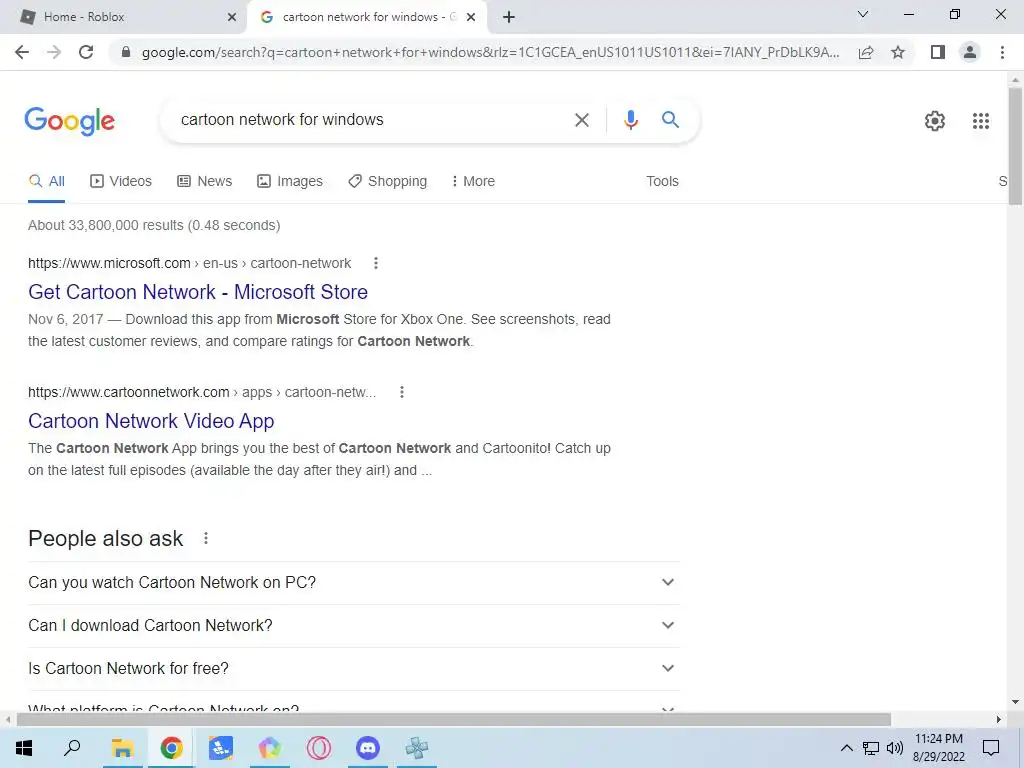Open Google settings gear icon
Image resolution: width=1024 pixels, height=768 pixels.
[935, 121]
